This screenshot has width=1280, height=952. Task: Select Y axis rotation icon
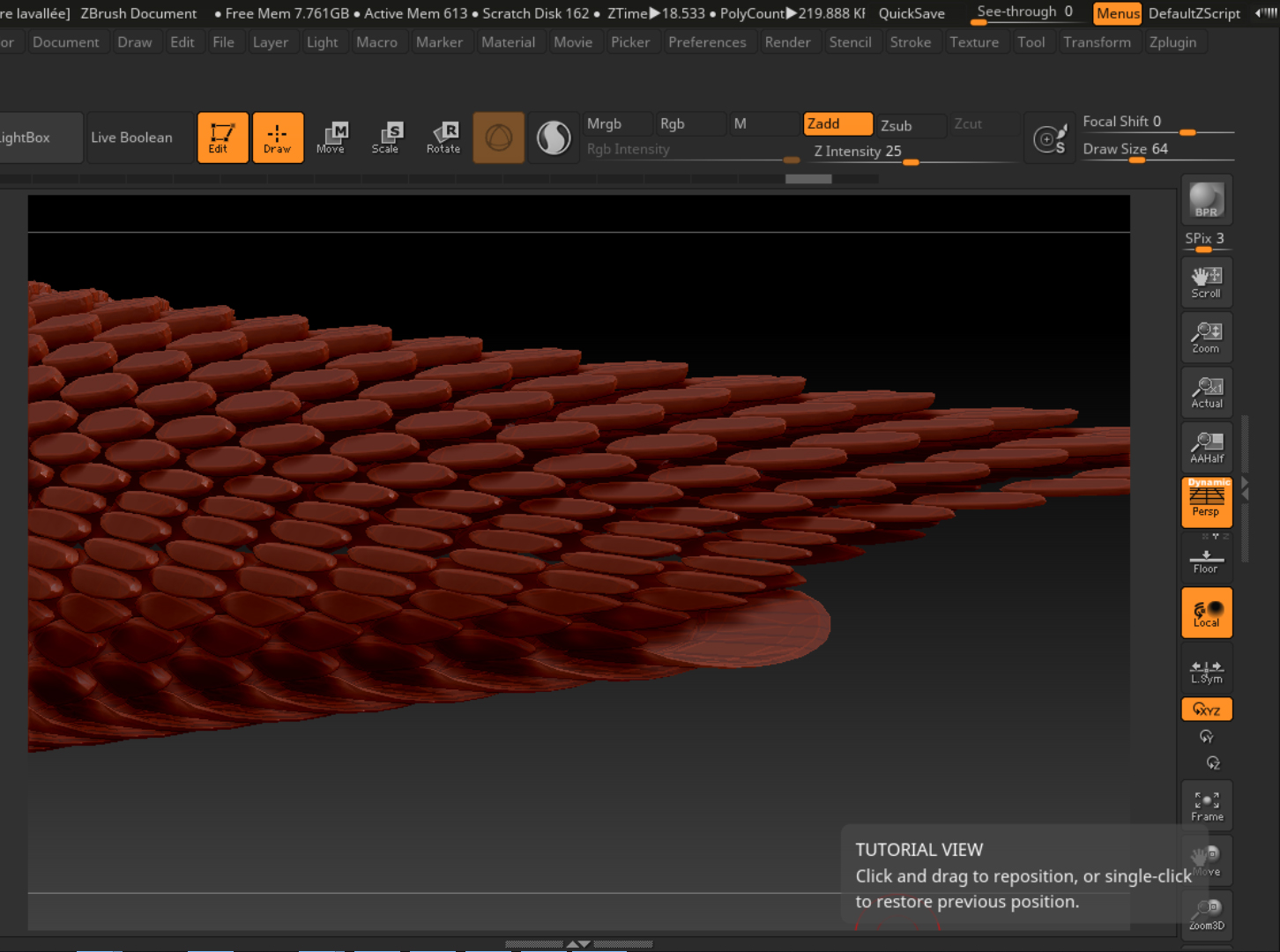(x=1206, y=737)
